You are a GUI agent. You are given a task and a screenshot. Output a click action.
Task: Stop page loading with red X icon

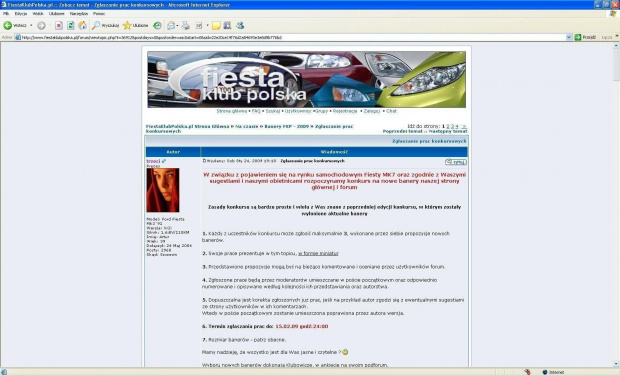[59, 25]
